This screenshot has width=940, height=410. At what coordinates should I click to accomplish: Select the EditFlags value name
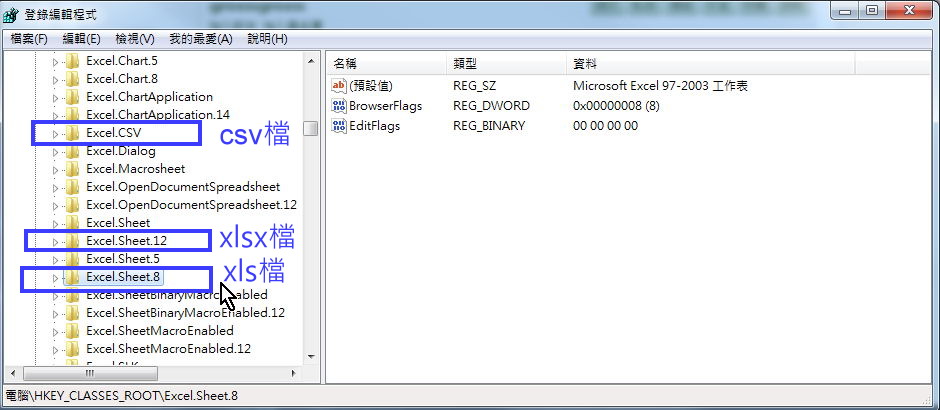pos(375,126)
